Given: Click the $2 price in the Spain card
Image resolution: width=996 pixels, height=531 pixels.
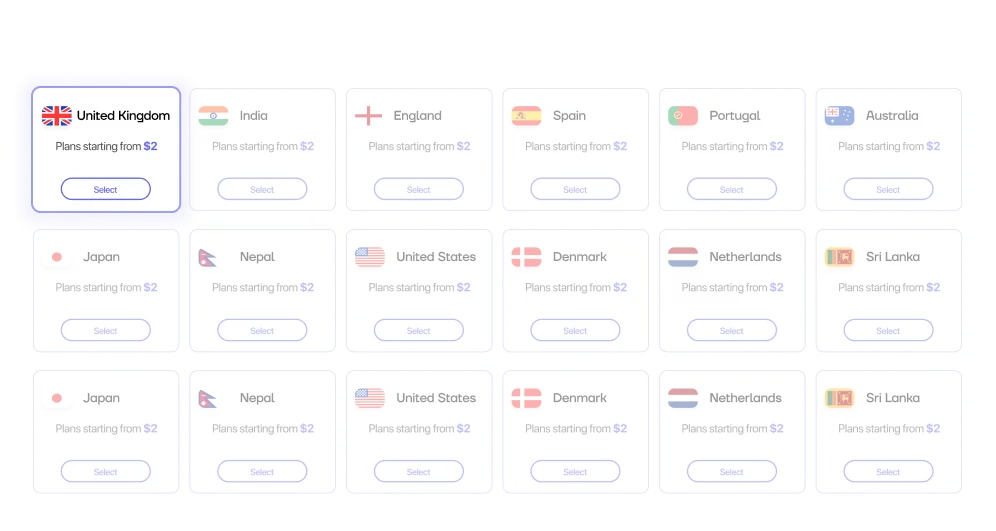Looking at the screenshot, I should point(620,146).
